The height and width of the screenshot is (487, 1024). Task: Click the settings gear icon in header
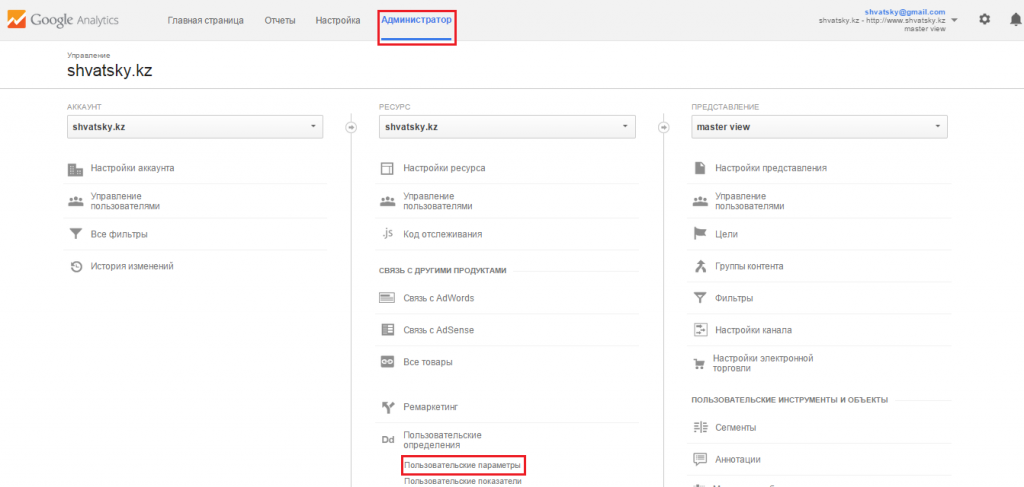(984, 20)
